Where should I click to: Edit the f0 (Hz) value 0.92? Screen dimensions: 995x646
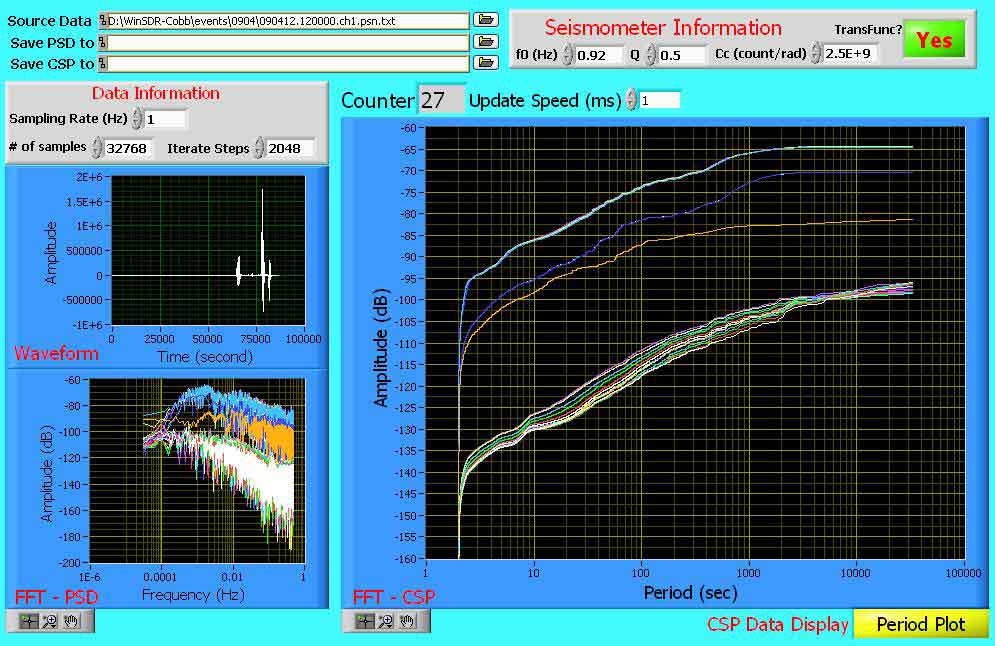pyautogui.click(x=598, y=55)
